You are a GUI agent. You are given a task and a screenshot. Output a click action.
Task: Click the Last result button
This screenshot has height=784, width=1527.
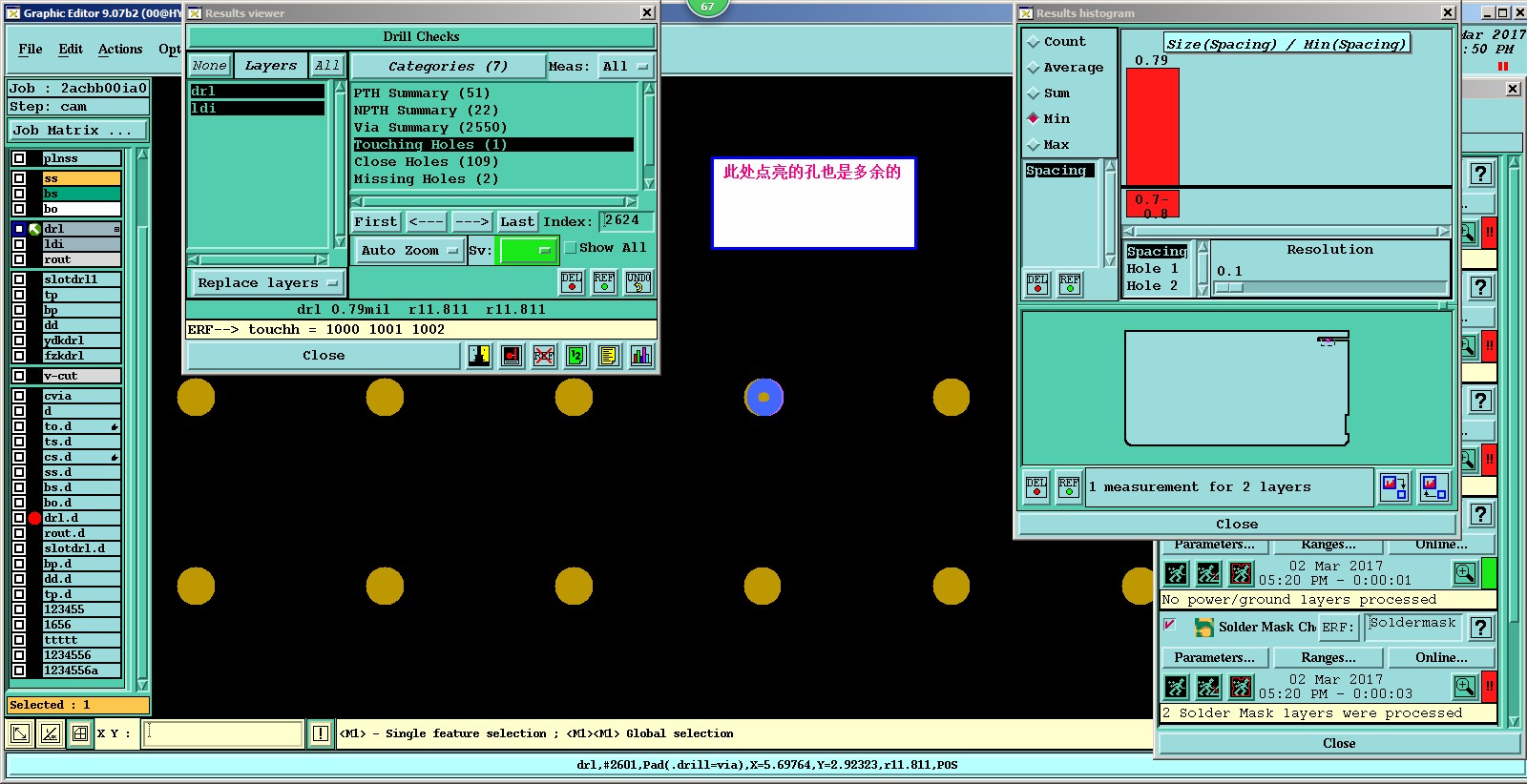[517, 222]
